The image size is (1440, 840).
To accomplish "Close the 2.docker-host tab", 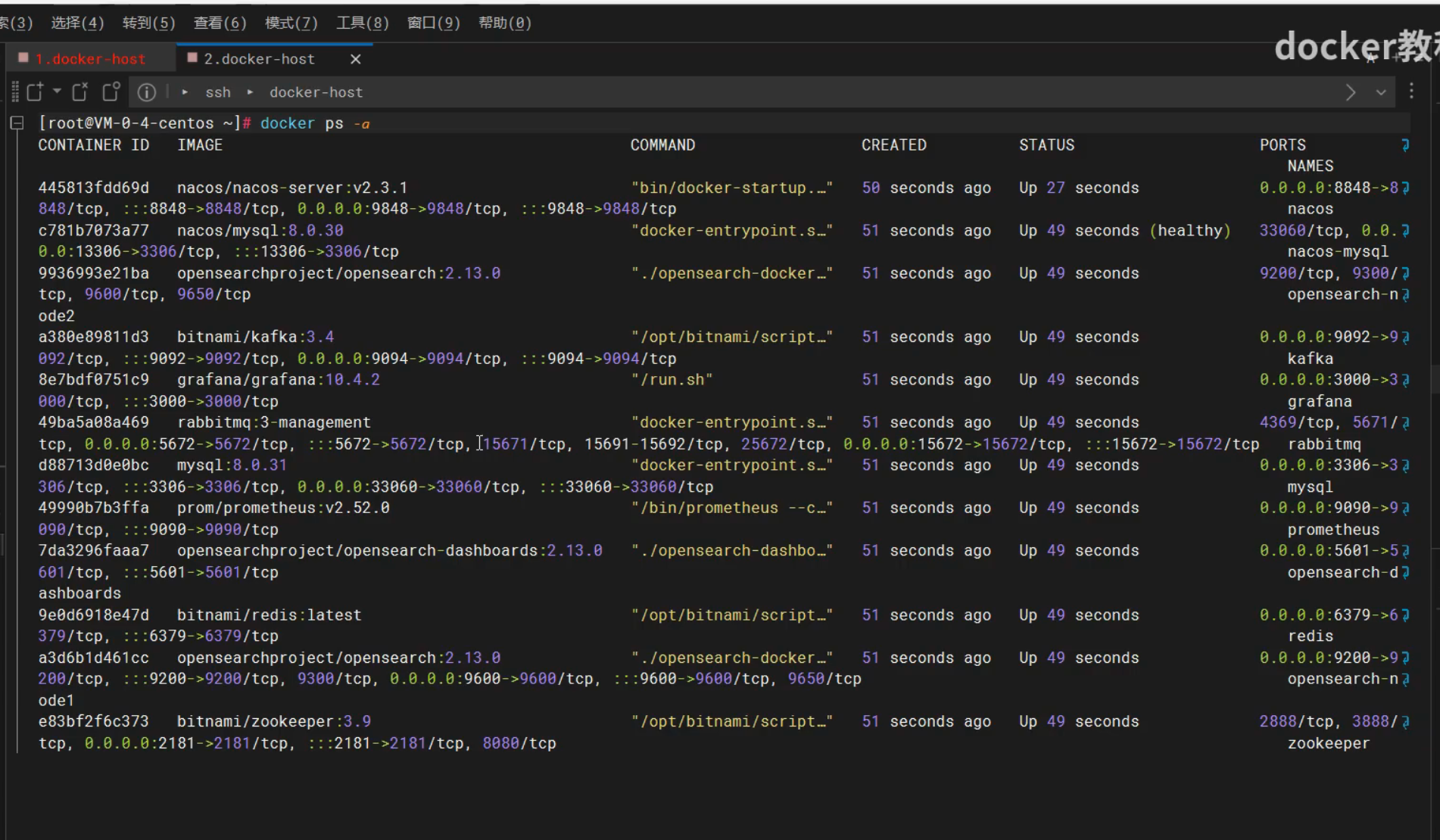I will coord(355,59).
